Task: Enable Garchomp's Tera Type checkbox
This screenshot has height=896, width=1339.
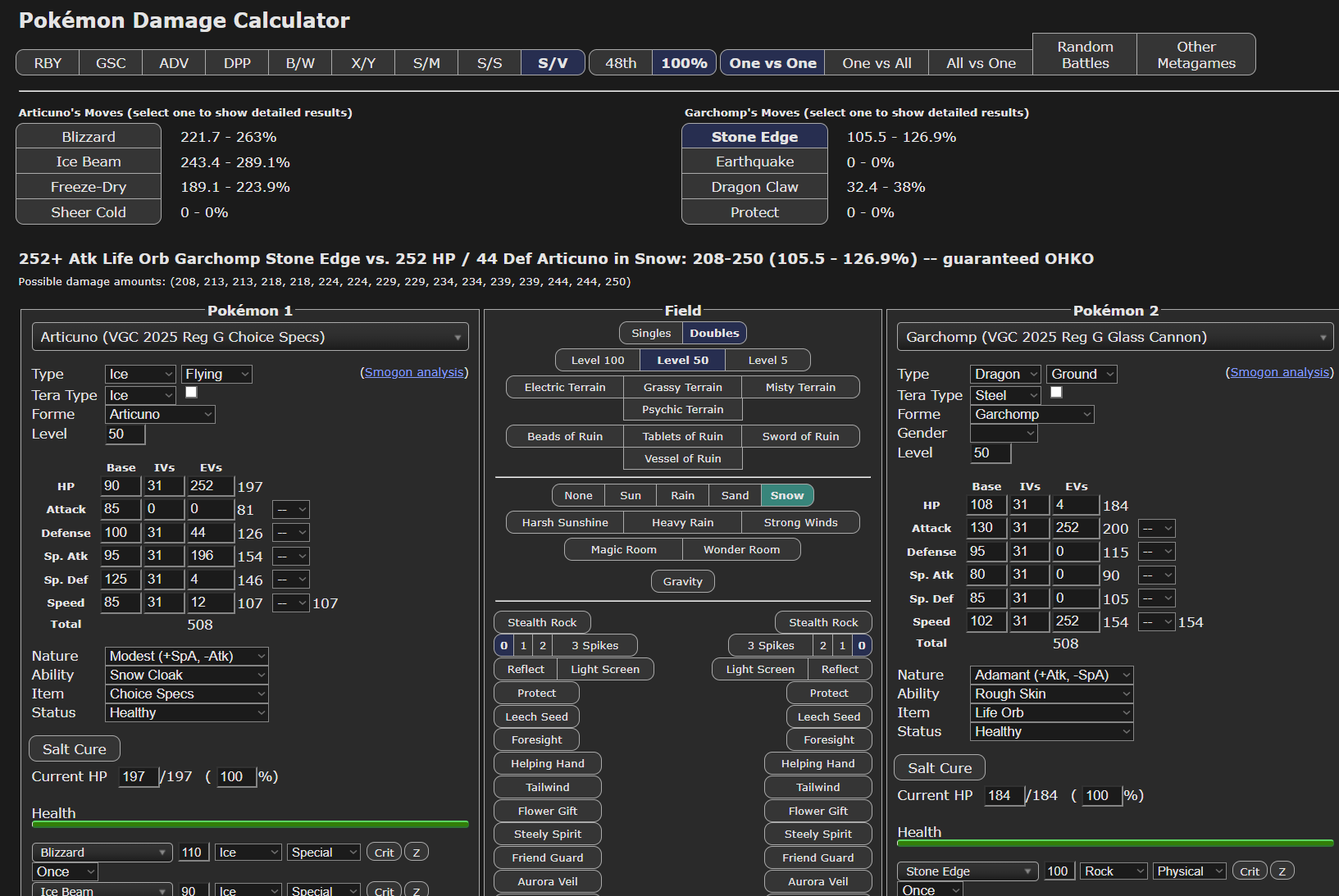Action: [1056, 393]
